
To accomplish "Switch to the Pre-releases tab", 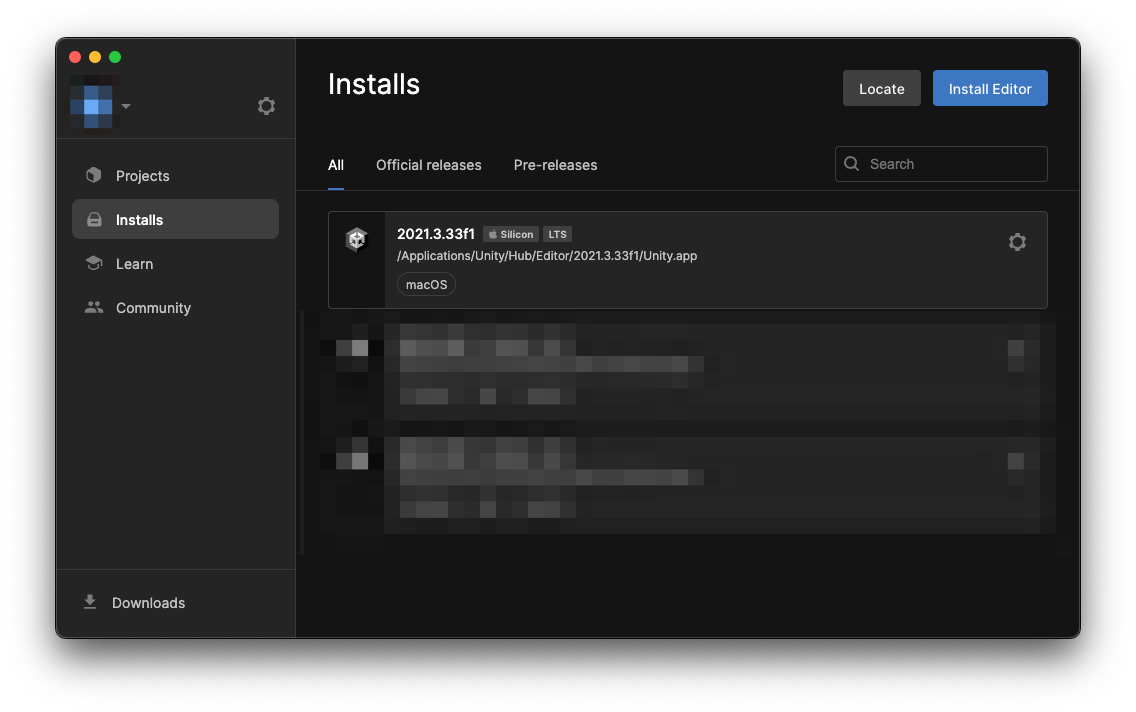I will click(x=555, y=165).
